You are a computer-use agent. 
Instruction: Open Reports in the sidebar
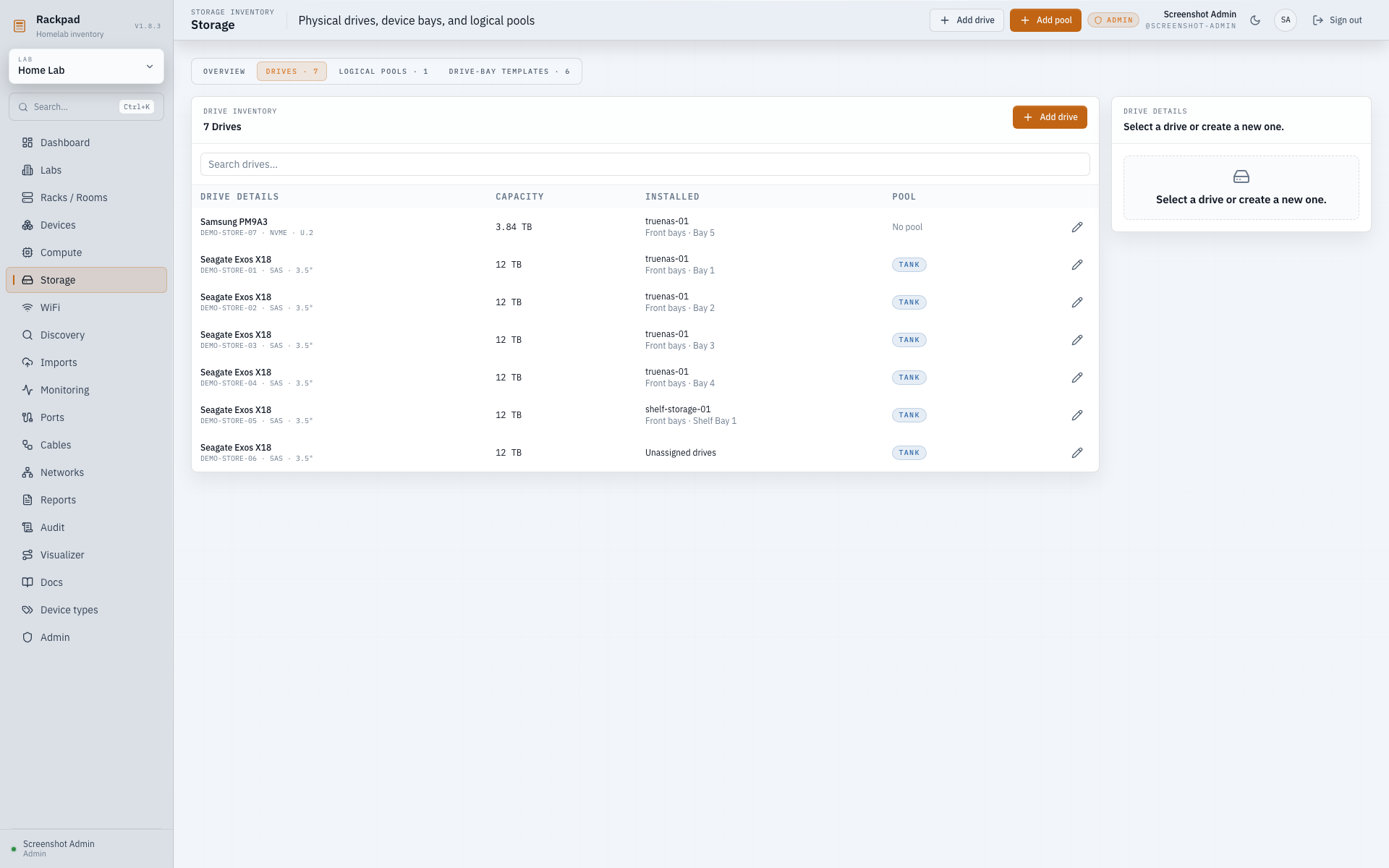pyautogui.click(x=86, y=500)
